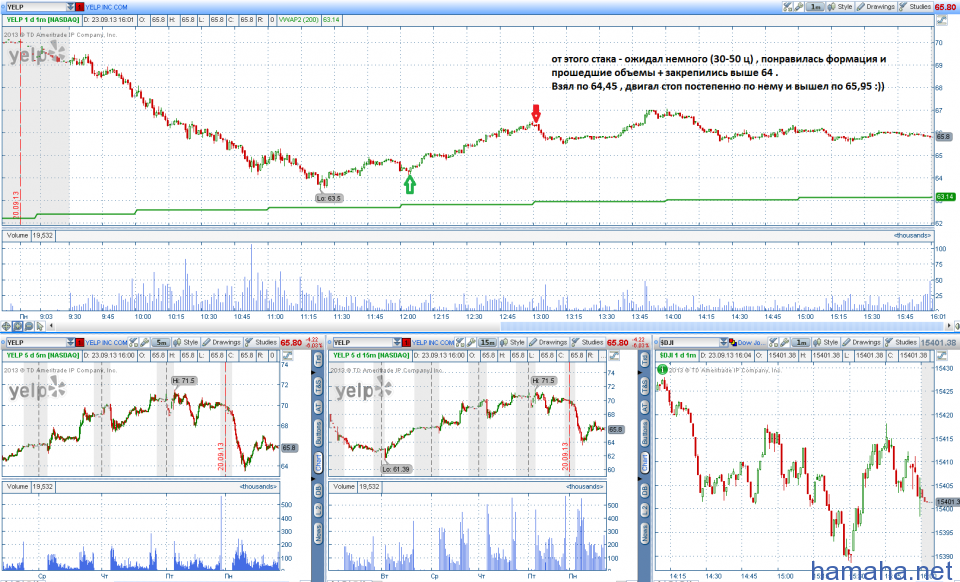
Task: Click the VWAP2 (200) study label
Action: click(x=299, y=20)
